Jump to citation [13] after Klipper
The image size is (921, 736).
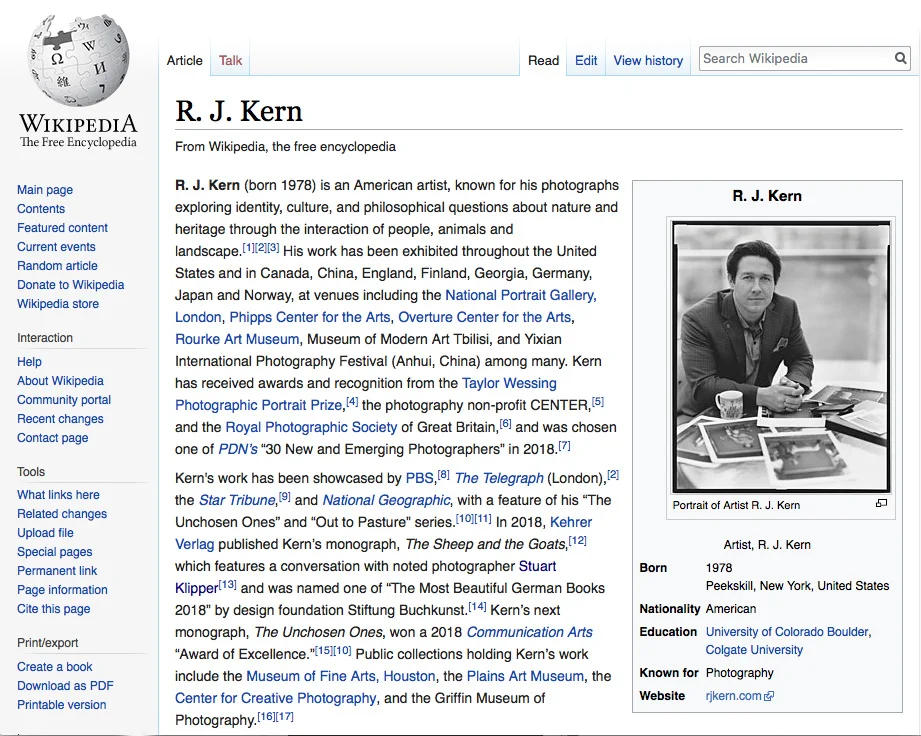point(227,584)
